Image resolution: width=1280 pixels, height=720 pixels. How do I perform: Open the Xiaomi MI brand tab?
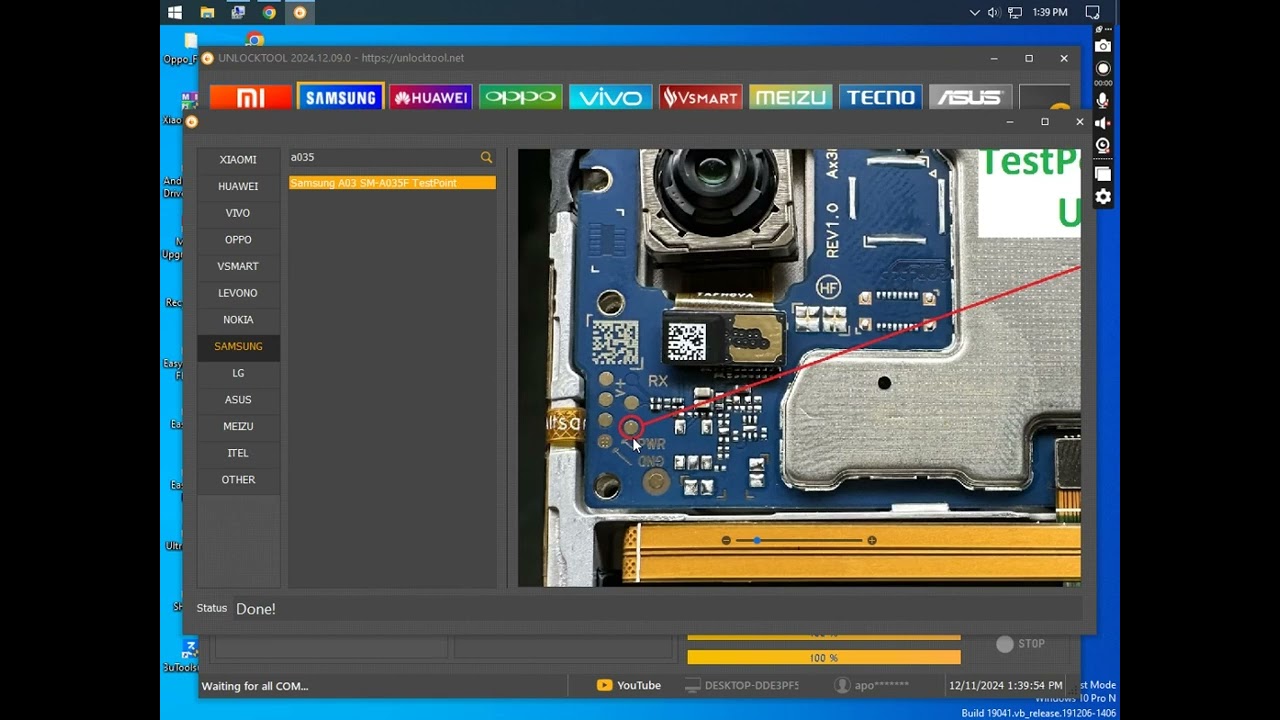[x=250, y=97]
